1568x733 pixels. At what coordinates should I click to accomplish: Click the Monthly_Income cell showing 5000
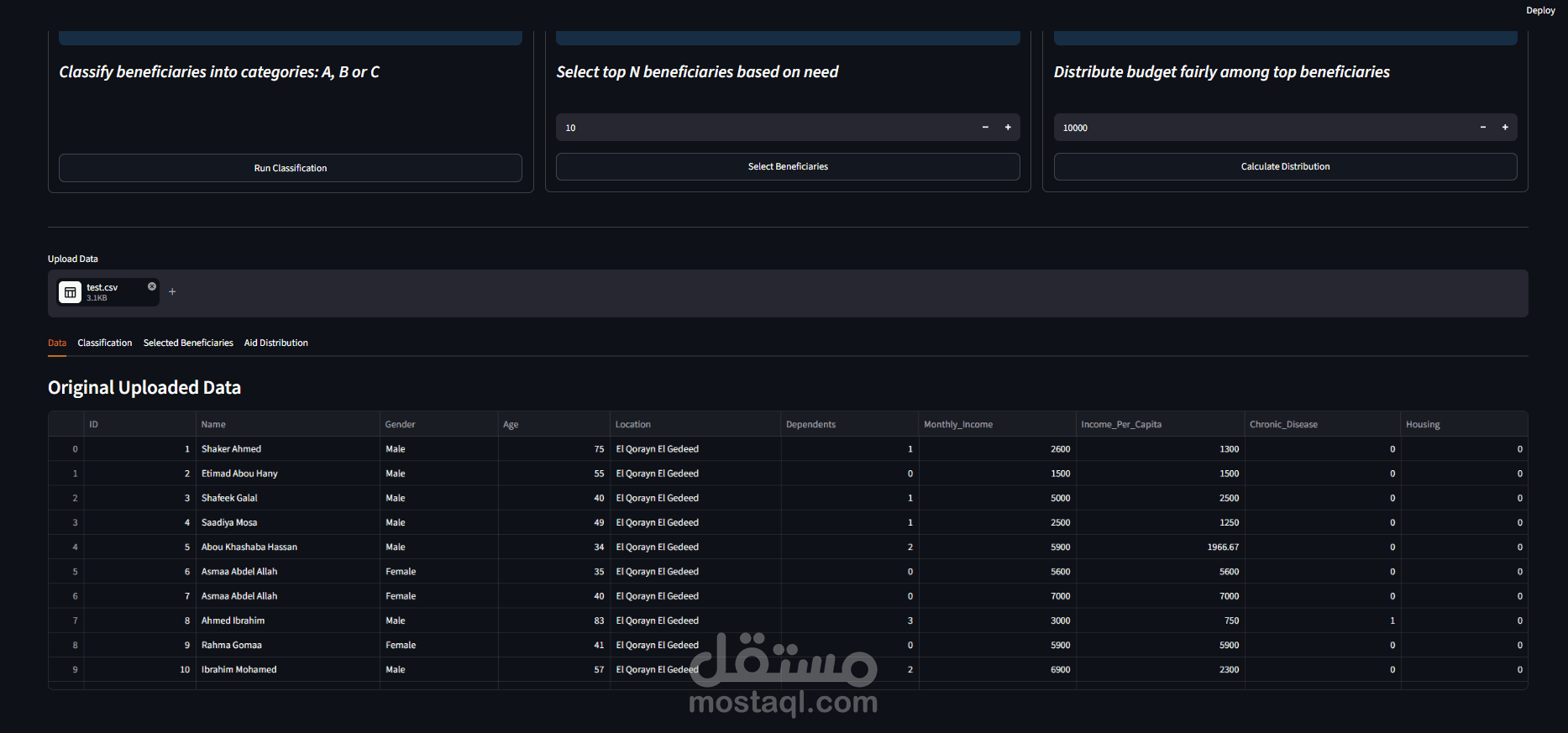[x=998, y=497]
